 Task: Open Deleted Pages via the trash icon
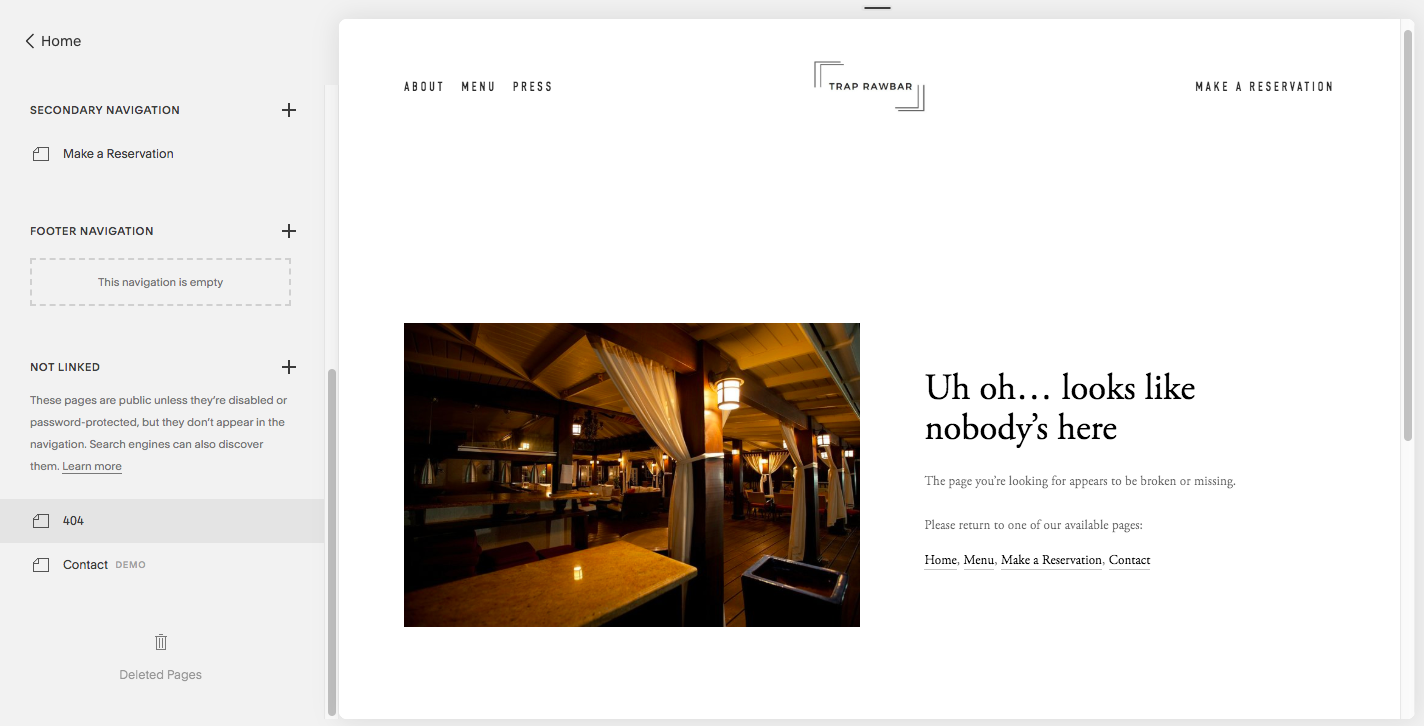point(160,641)
